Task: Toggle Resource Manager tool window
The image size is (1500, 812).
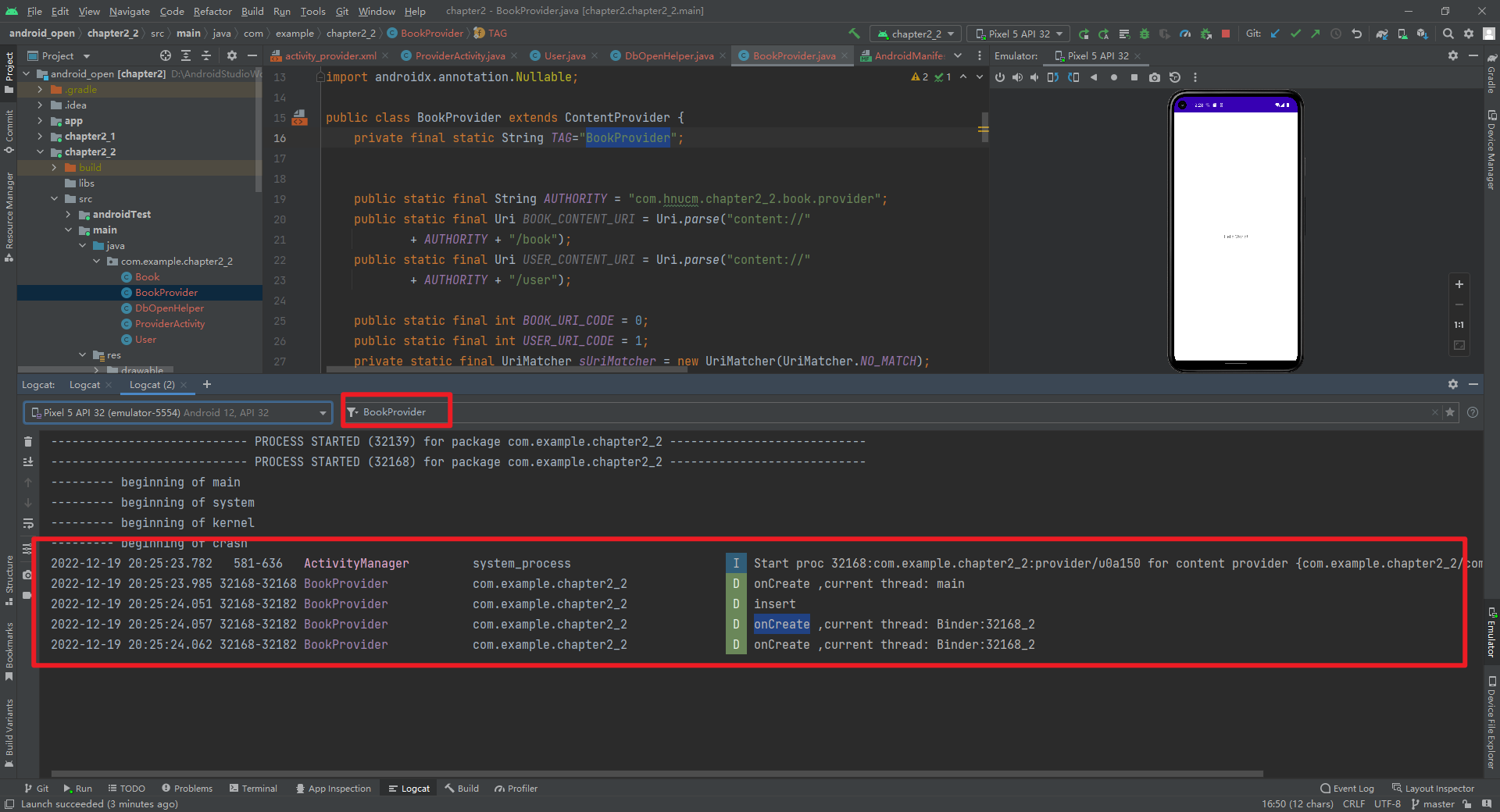Action: click(x=9, y=216)
